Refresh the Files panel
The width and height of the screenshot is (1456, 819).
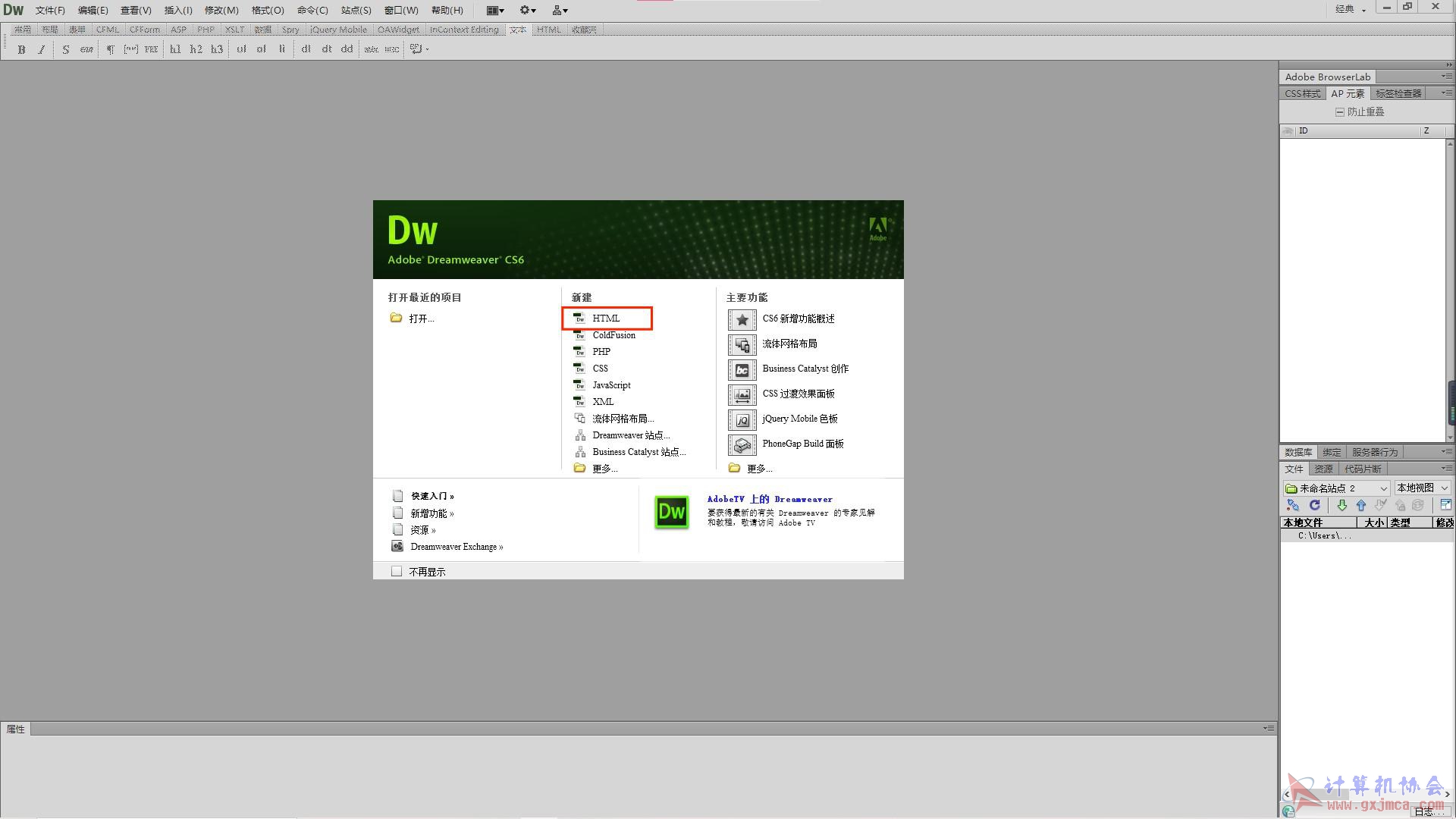point(1315,505)
